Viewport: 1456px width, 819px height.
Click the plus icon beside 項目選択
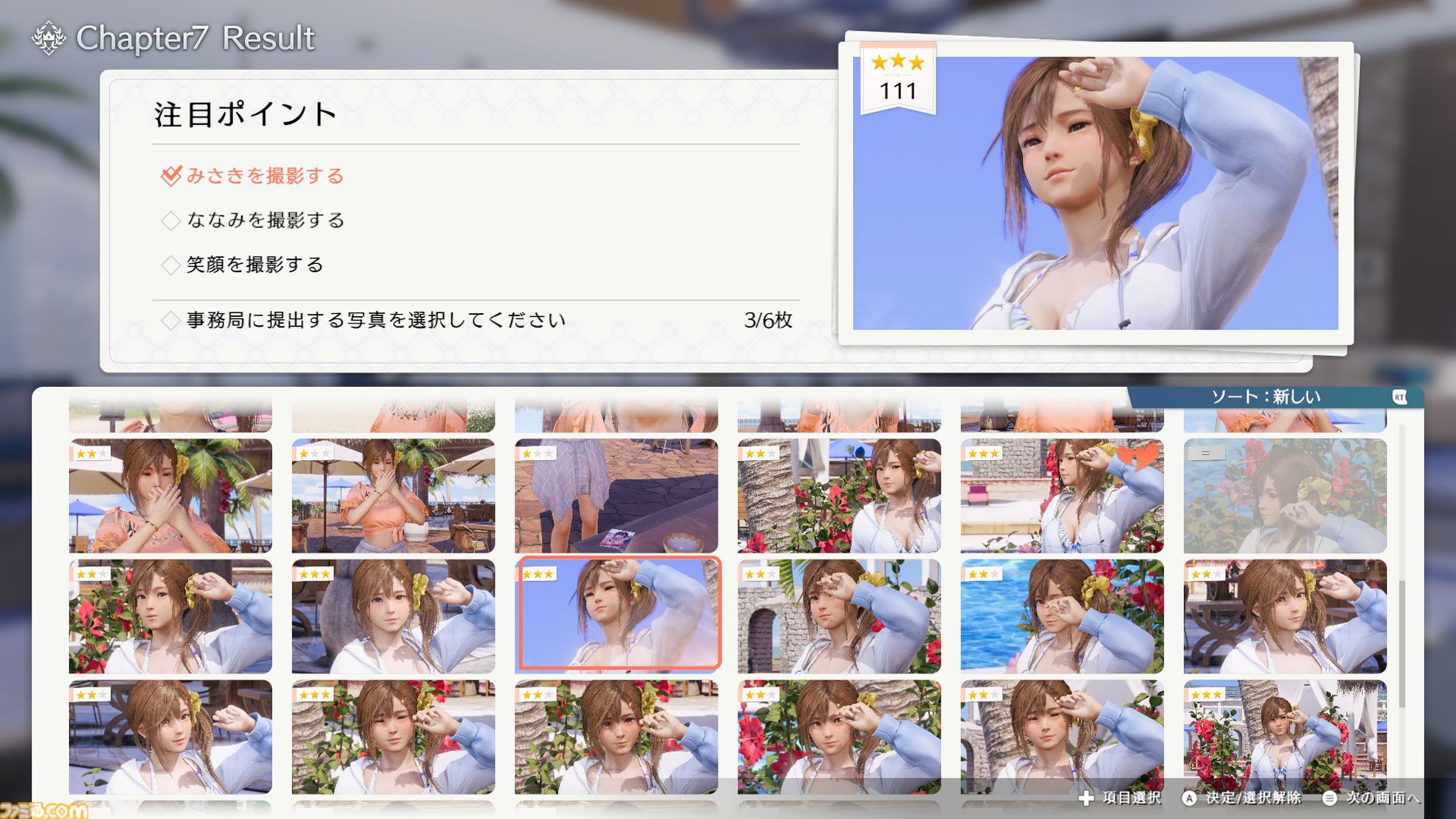tap(1086, 798)
